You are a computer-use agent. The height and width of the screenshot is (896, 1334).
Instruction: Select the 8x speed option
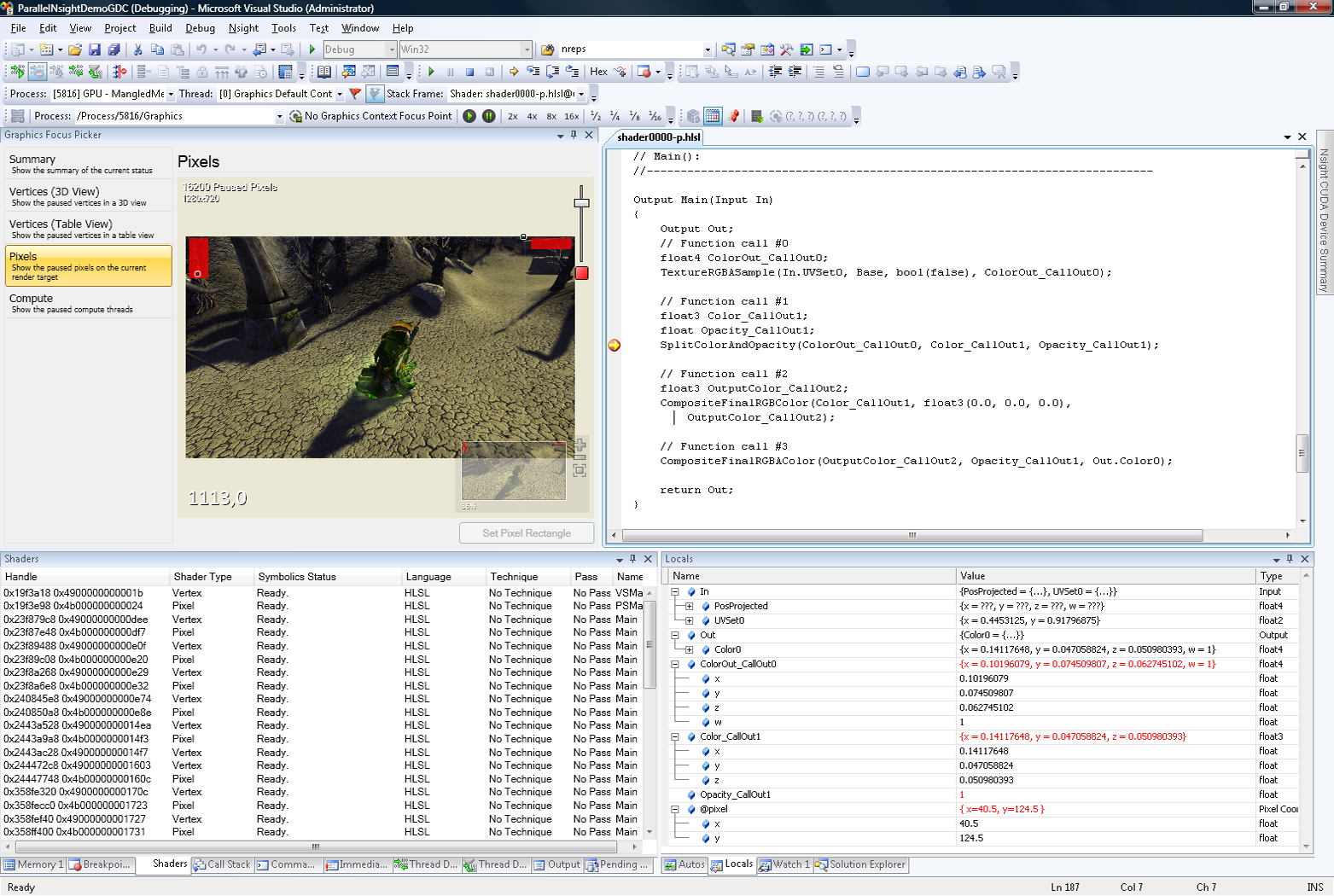click(x=552, y=116)
